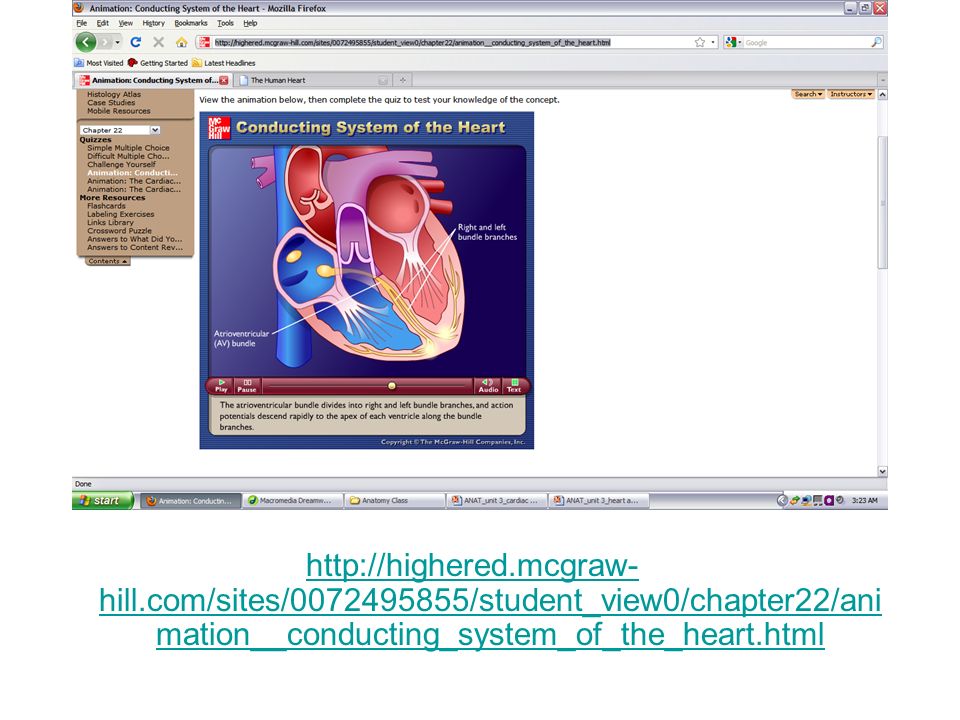Open the Instructors dropdown
Viewport: 960px width, 720px height.
tap(850, 94)
